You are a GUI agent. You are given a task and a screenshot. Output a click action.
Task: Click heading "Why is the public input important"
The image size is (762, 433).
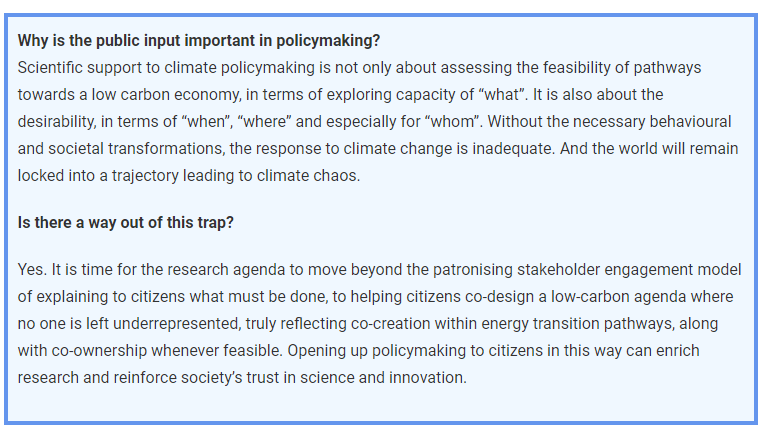(199, 41)
